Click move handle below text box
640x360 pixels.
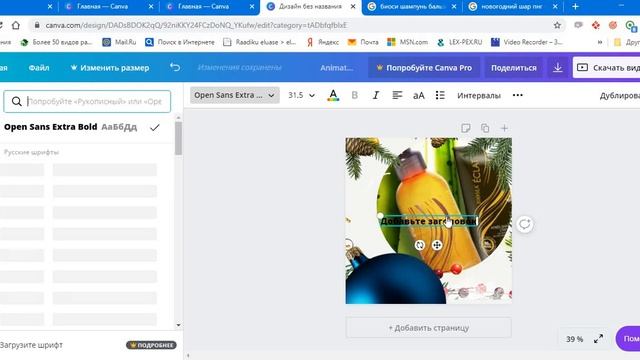pyautogui.click(x=437, y=245)
